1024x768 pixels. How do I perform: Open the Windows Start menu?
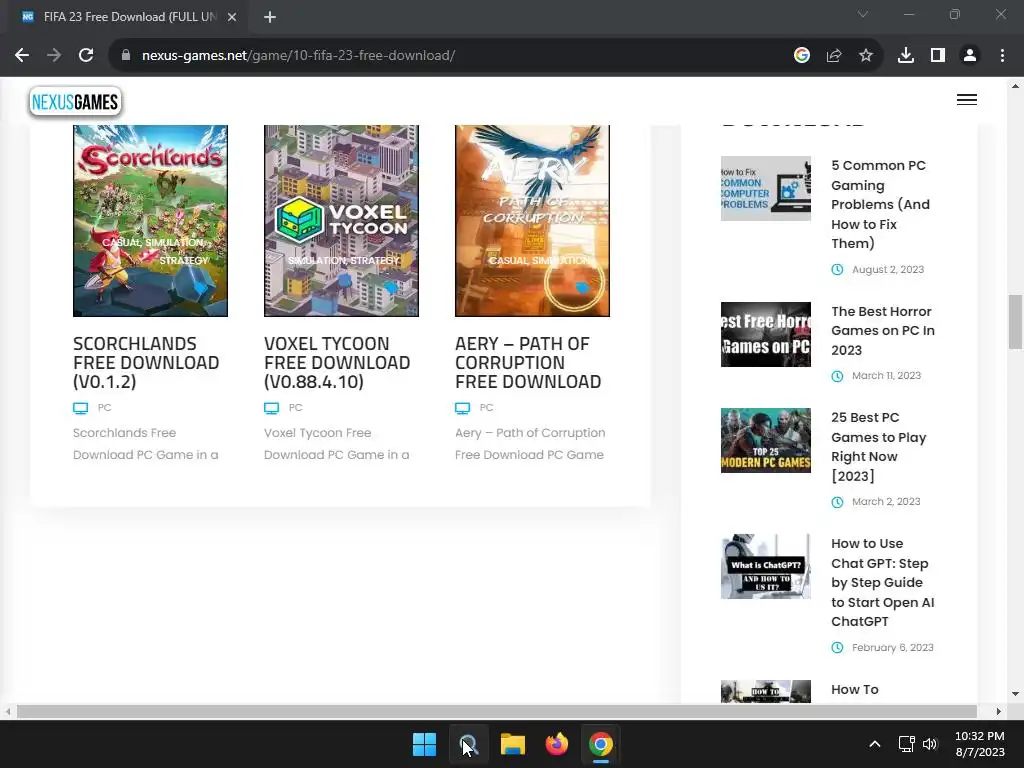pos(424,744)
